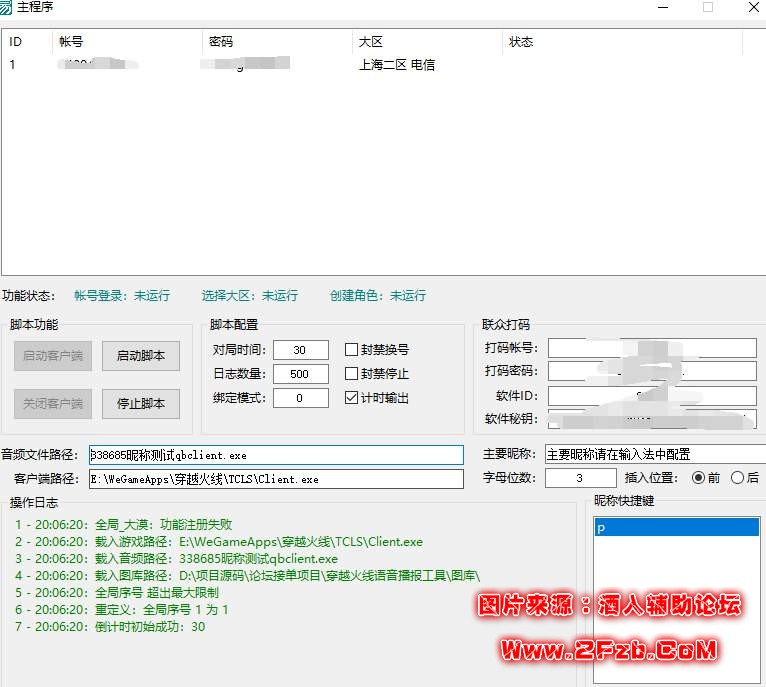Enable the 封禁停止 checkbox
Image resolution: width=766 pixels, height=687 pixels.
pos(352,374)
